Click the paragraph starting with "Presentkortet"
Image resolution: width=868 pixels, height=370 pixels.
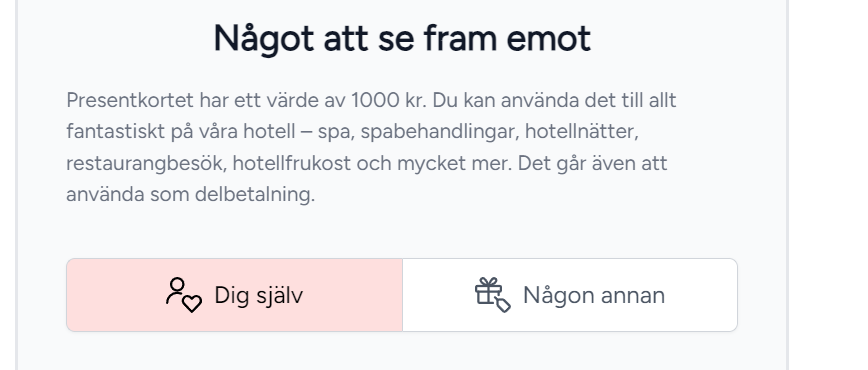(371, 147)
